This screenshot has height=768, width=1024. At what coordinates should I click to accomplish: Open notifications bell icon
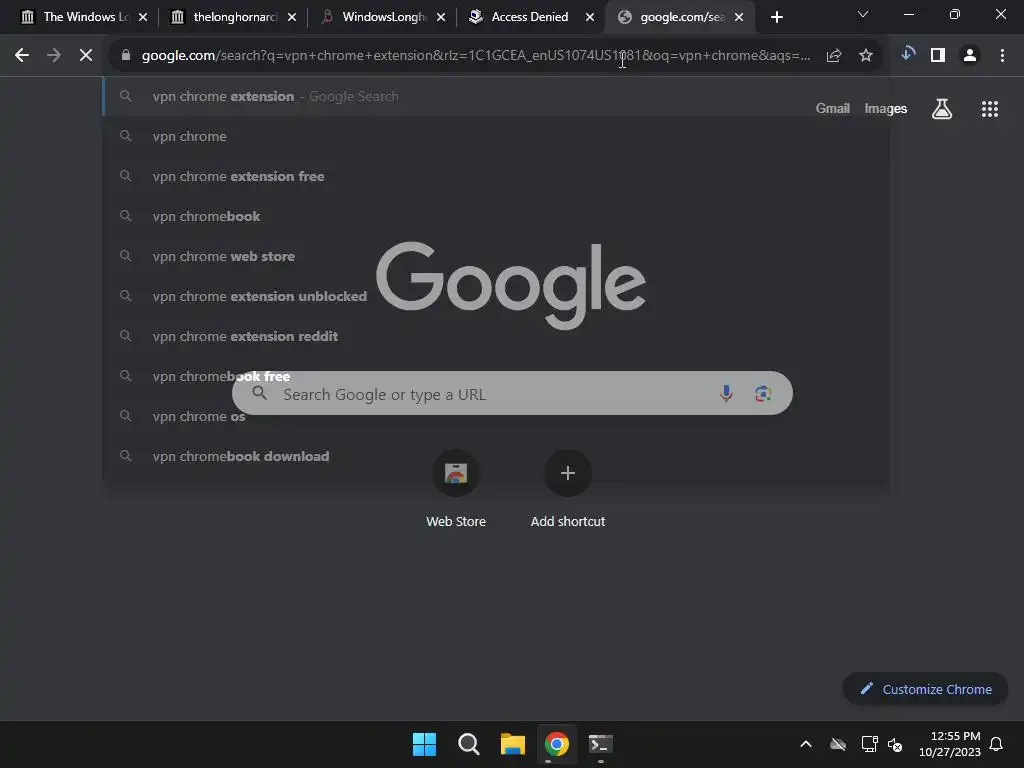point(996,744)
